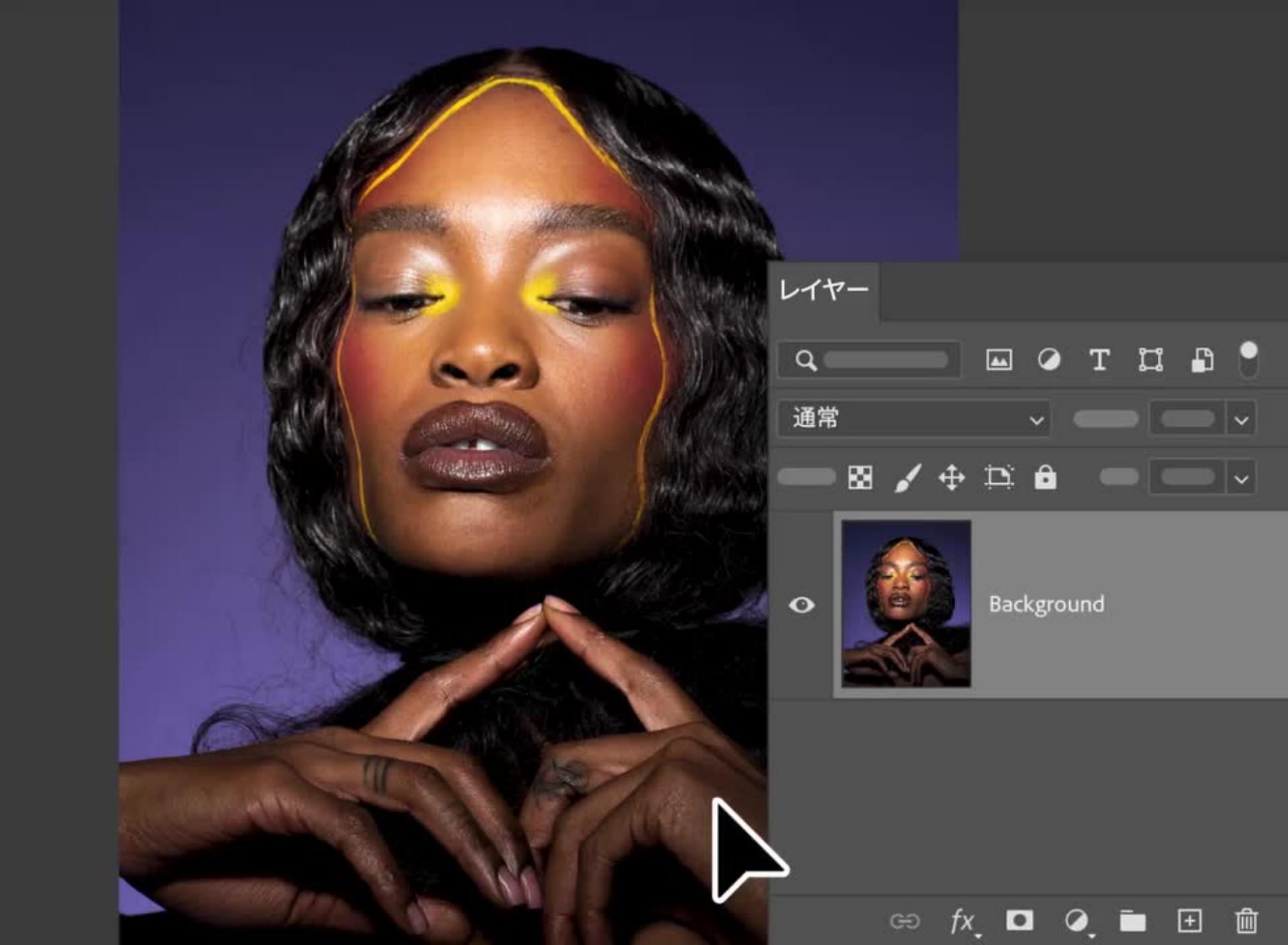Hide the Background layer with eye icon
Screen dimensions: 1288x945
(x=802, y=605)
